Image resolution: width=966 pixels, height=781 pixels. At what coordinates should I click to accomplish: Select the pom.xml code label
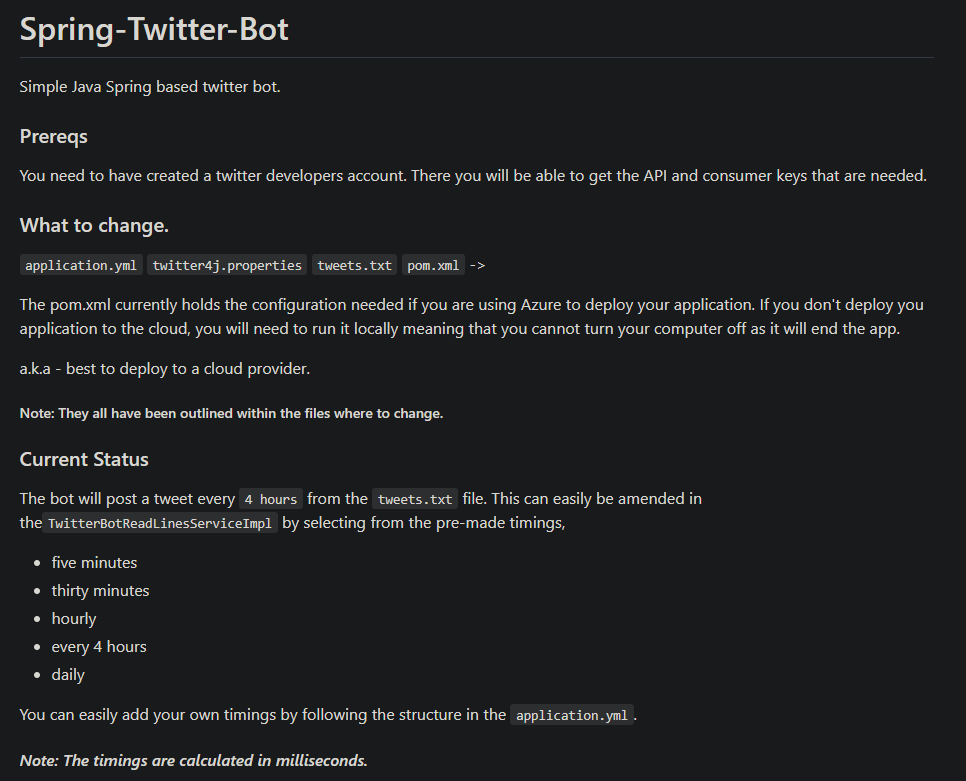point(433,265)
